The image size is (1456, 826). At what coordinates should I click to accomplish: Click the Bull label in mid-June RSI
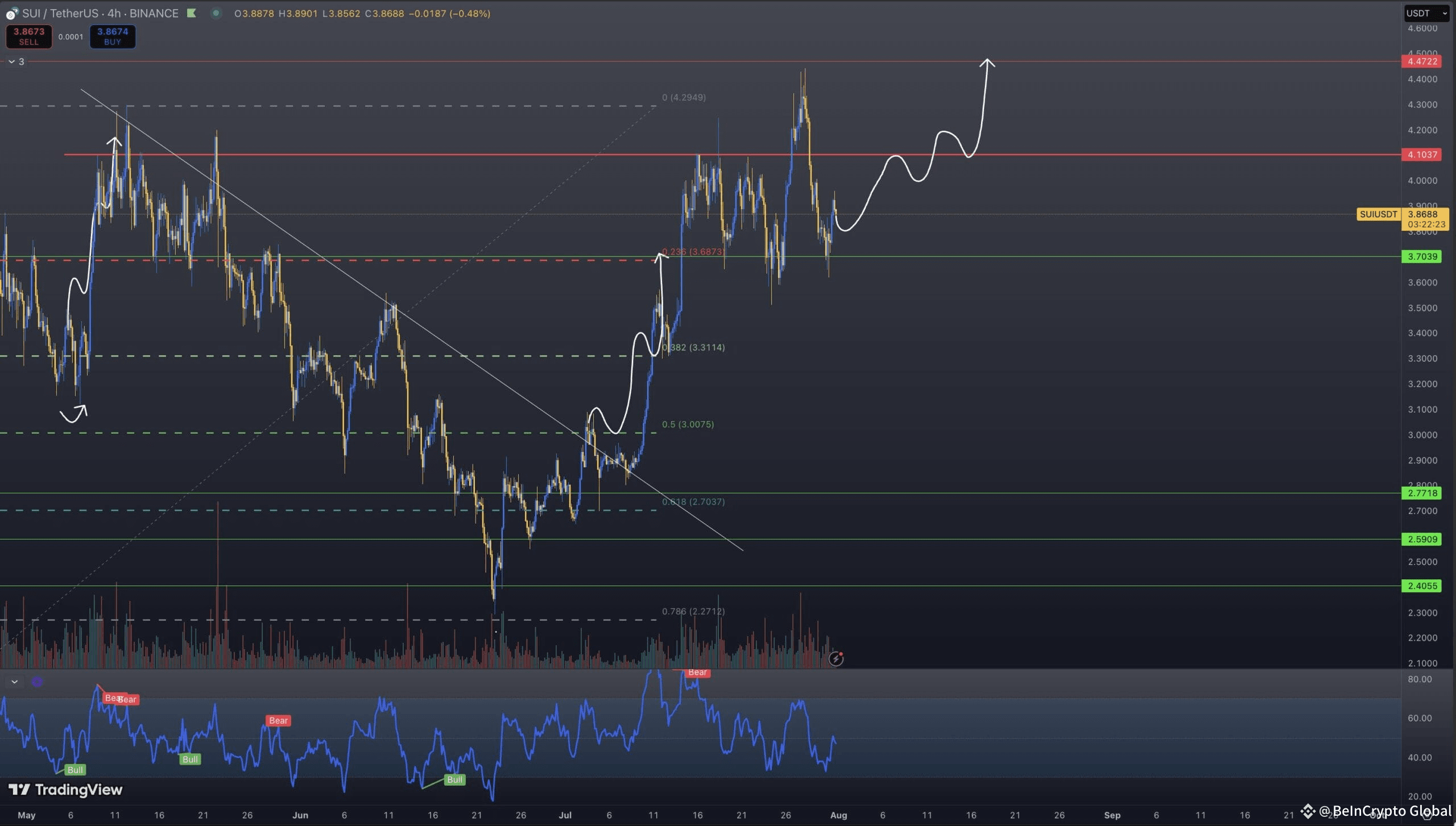point(454,779)
